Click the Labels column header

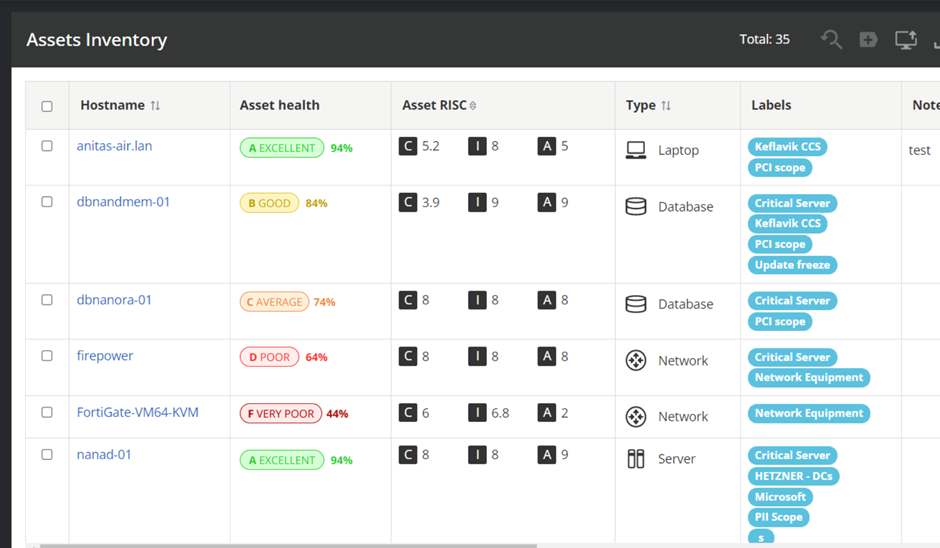tap(771, 105)
